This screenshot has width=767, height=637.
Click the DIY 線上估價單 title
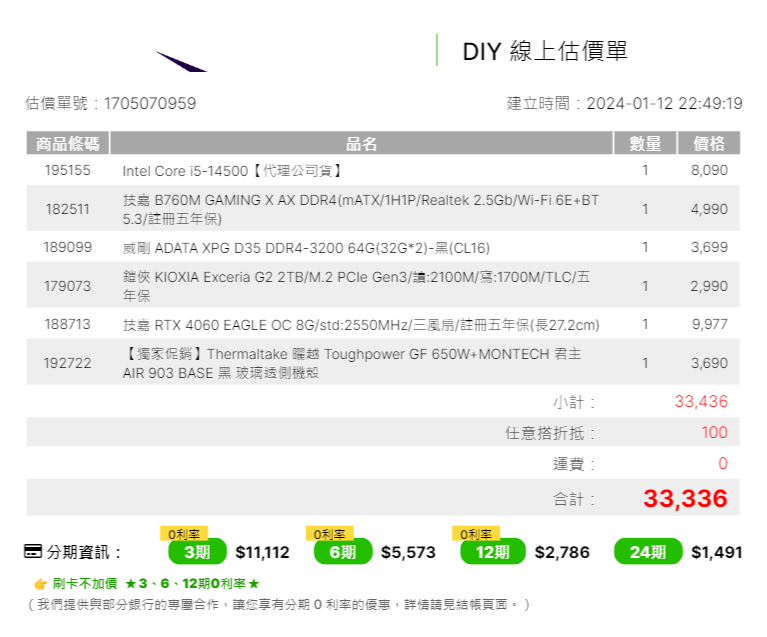(x=545, y=51)
